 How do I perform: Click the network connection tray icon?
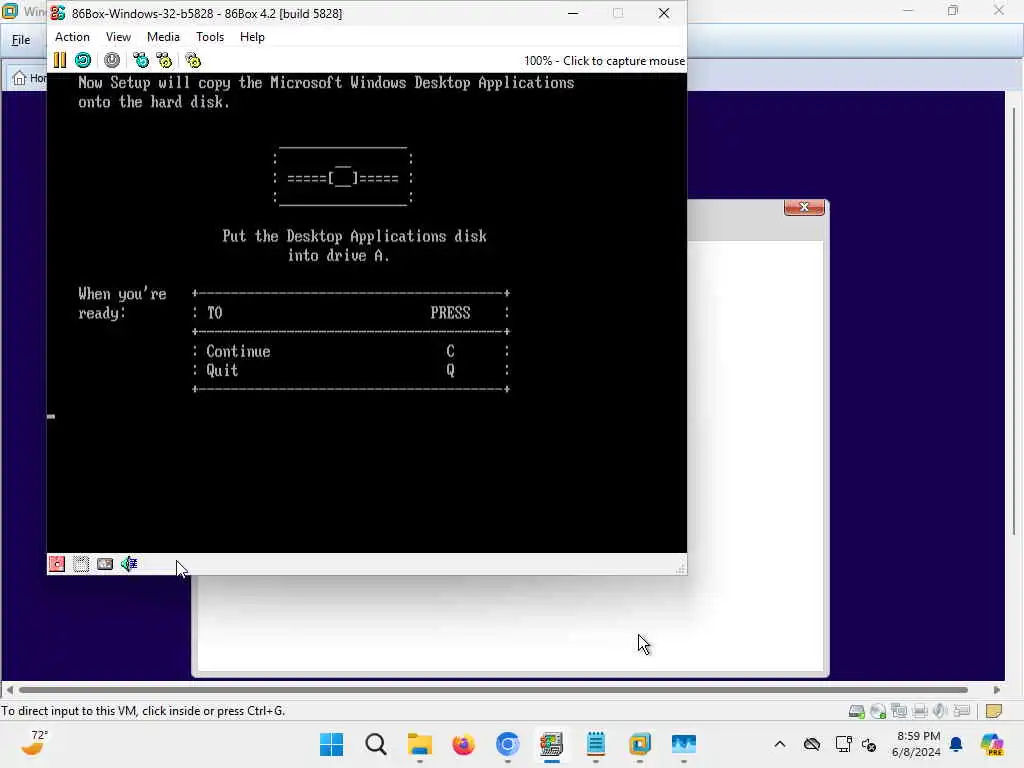tap(843, 744)
